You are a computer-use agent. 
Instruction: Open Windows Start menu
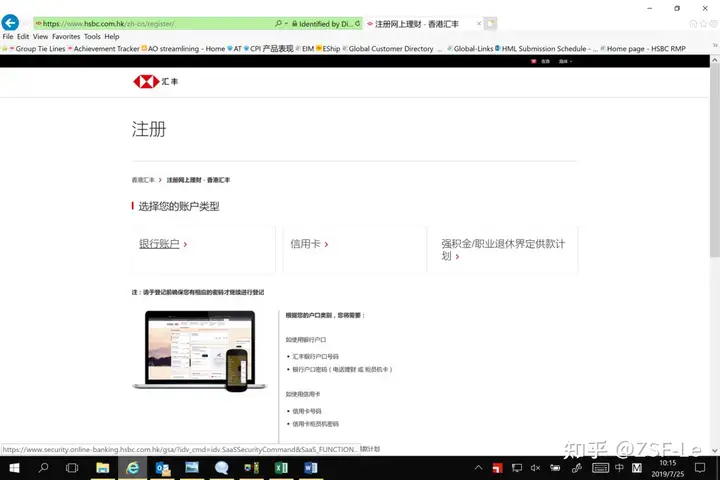tap(14, 468)
